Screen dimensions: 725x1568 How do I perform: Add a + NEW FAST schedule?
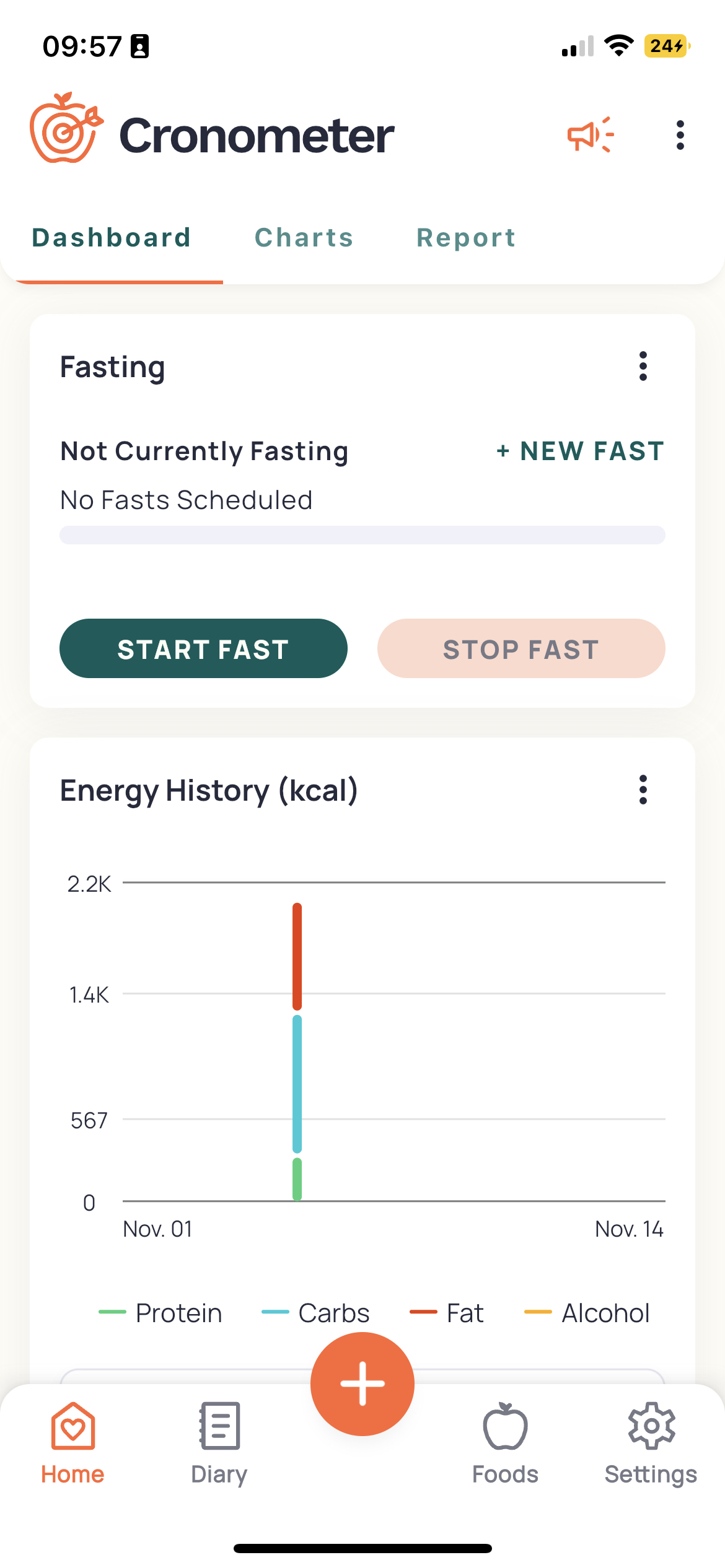(x=580, y=451)
